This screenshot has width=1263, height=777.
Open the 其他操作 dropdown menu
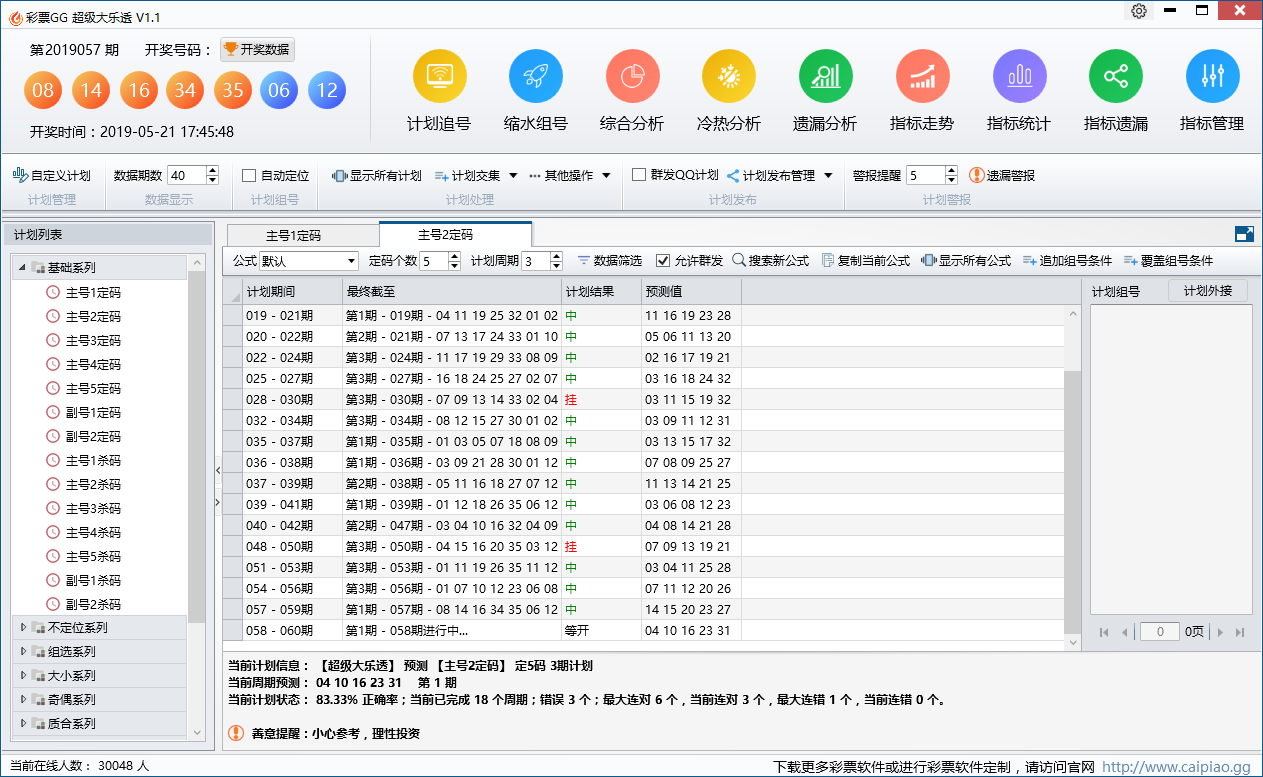pos(570,175)
